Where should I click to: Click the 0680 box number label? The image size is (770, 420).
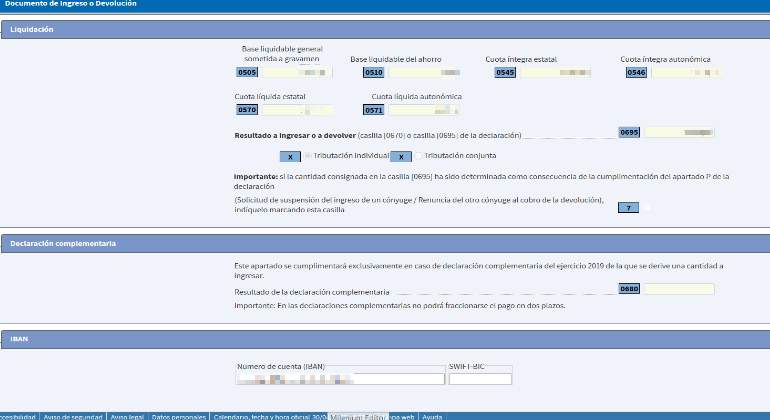629,289
